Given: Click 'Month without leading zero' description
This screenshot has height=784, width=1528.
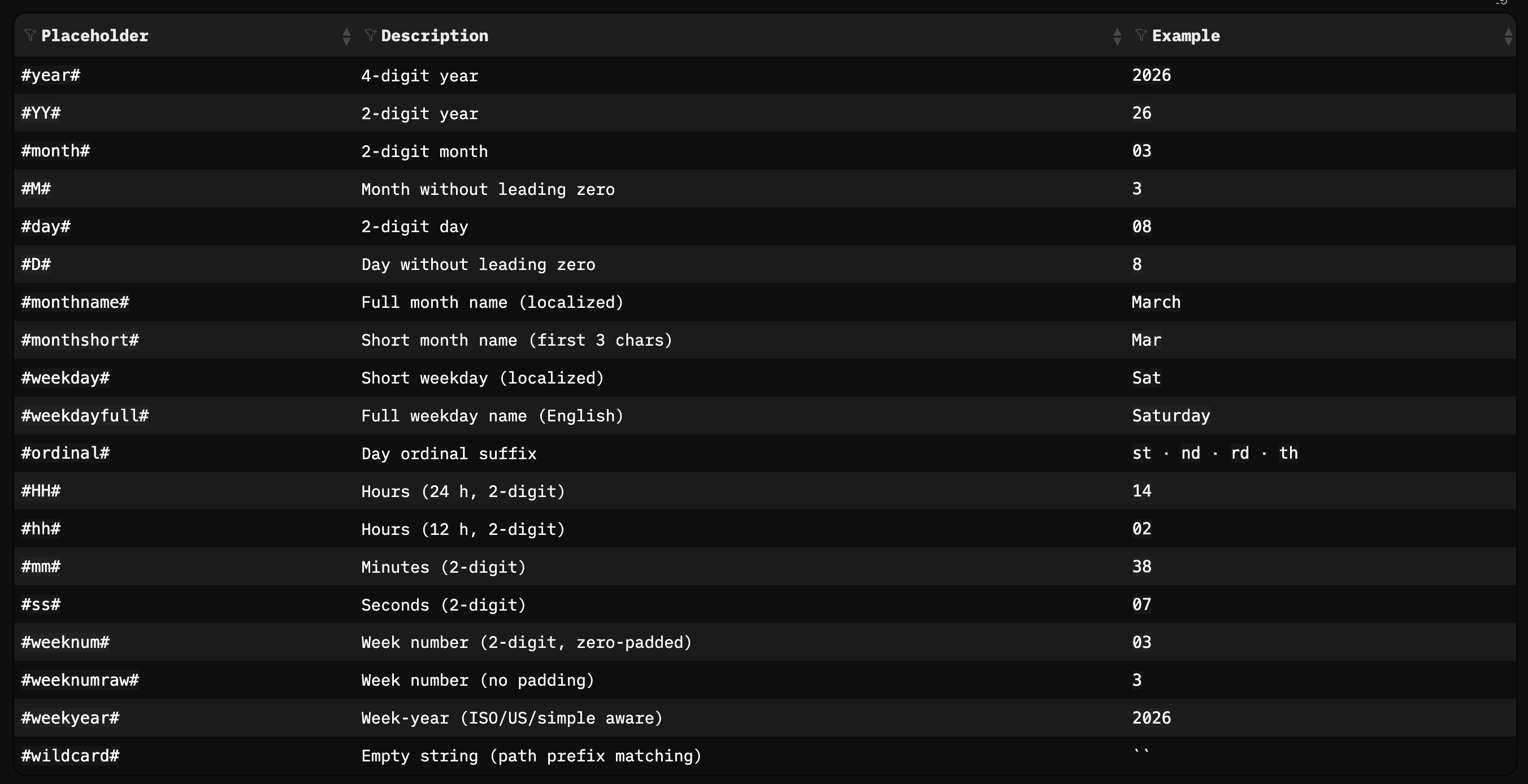Looking at the screenshot, I should (x=488, y=189).
